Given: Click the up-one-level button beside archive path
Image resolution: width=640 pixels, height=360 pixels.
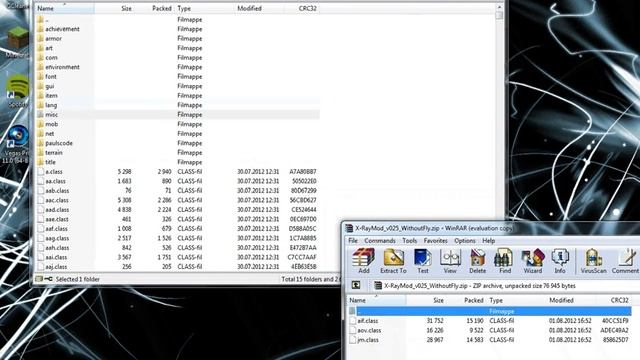Looking at the screenshot, I should coord(356,285).
